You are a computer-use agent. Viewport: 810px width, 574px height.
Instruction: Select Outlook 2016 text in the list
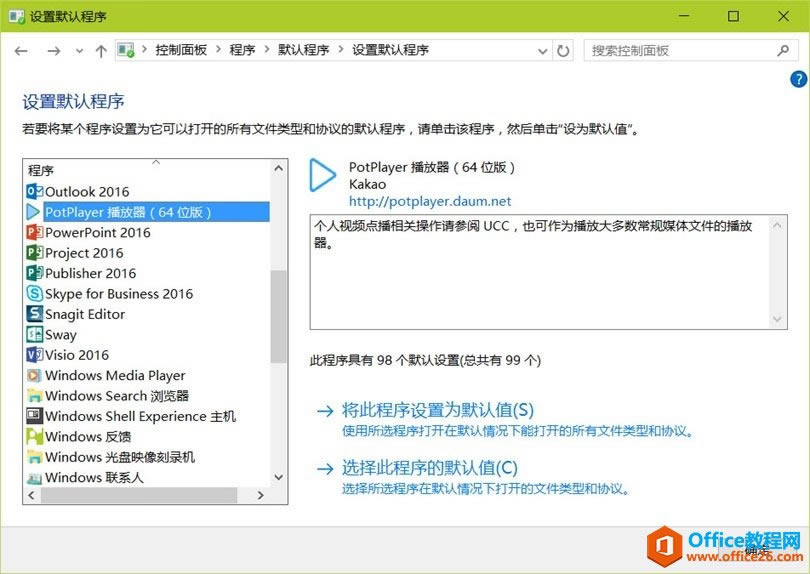(x=87, y=192)
